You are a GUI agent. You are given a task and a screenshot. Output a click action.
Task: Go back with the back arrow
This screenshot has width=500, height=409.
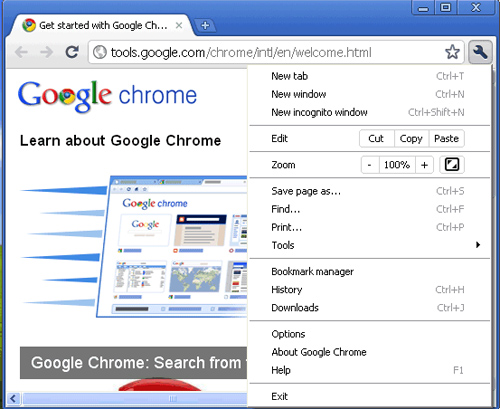click(x=22, y=52)
